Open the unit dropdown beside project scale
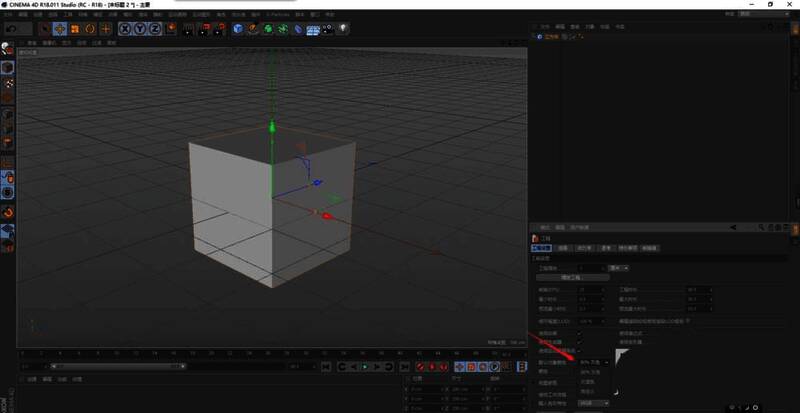Viewport: 800px width, 413px height. pyautogui.click(x=619, y=268)
